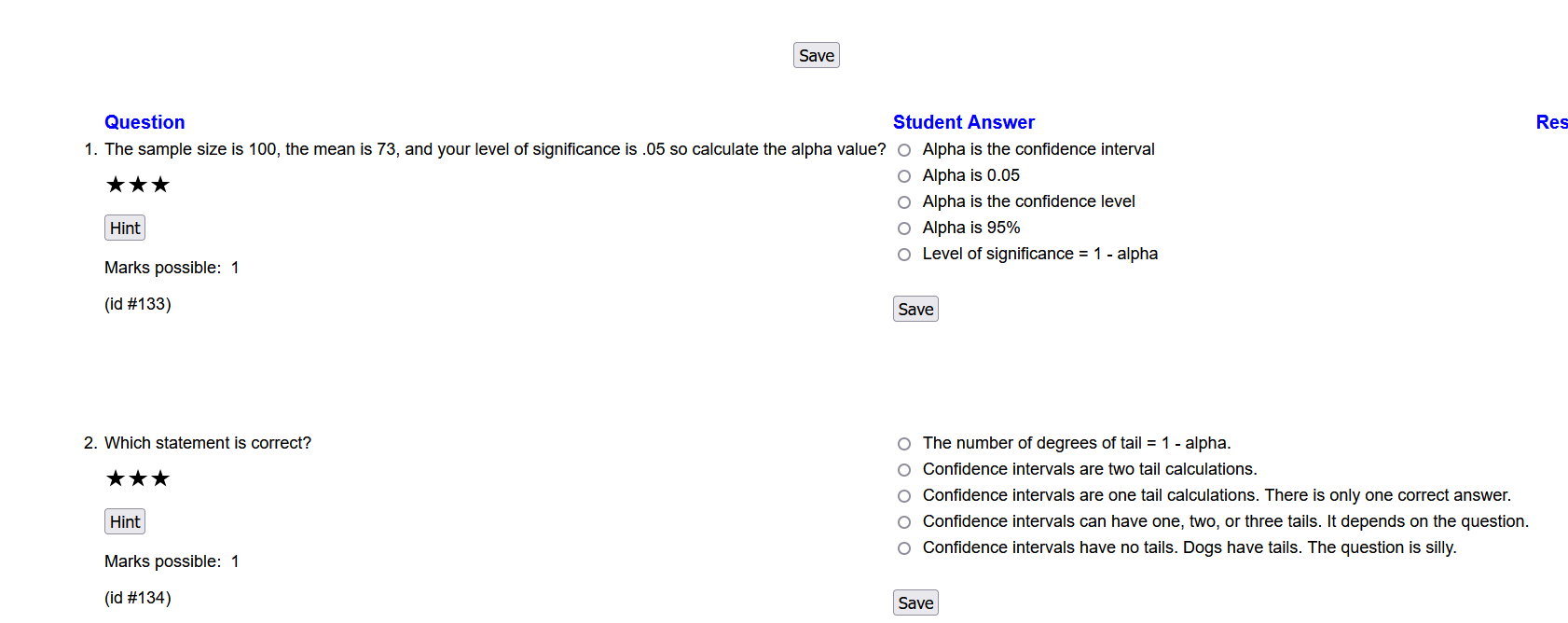The image size is (1568, 623).
Task: Click the Save button at the top
Action: [816, 55]
